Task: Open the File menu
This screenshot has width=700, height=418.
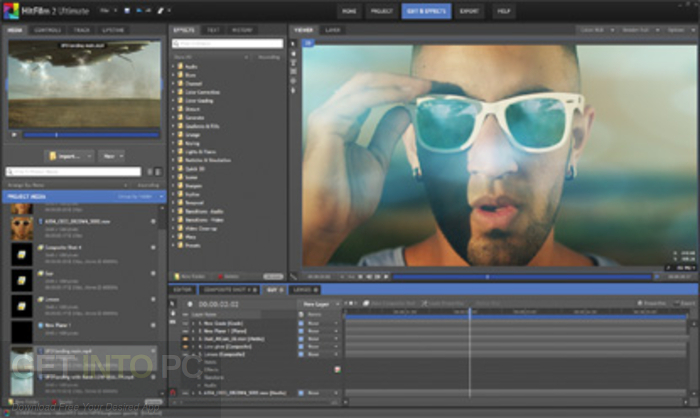Action: (x=108, y=10)
